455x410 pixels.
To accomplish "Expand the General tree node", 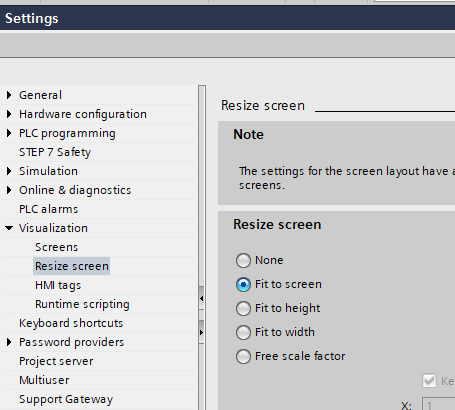I will tap(9, 95).
